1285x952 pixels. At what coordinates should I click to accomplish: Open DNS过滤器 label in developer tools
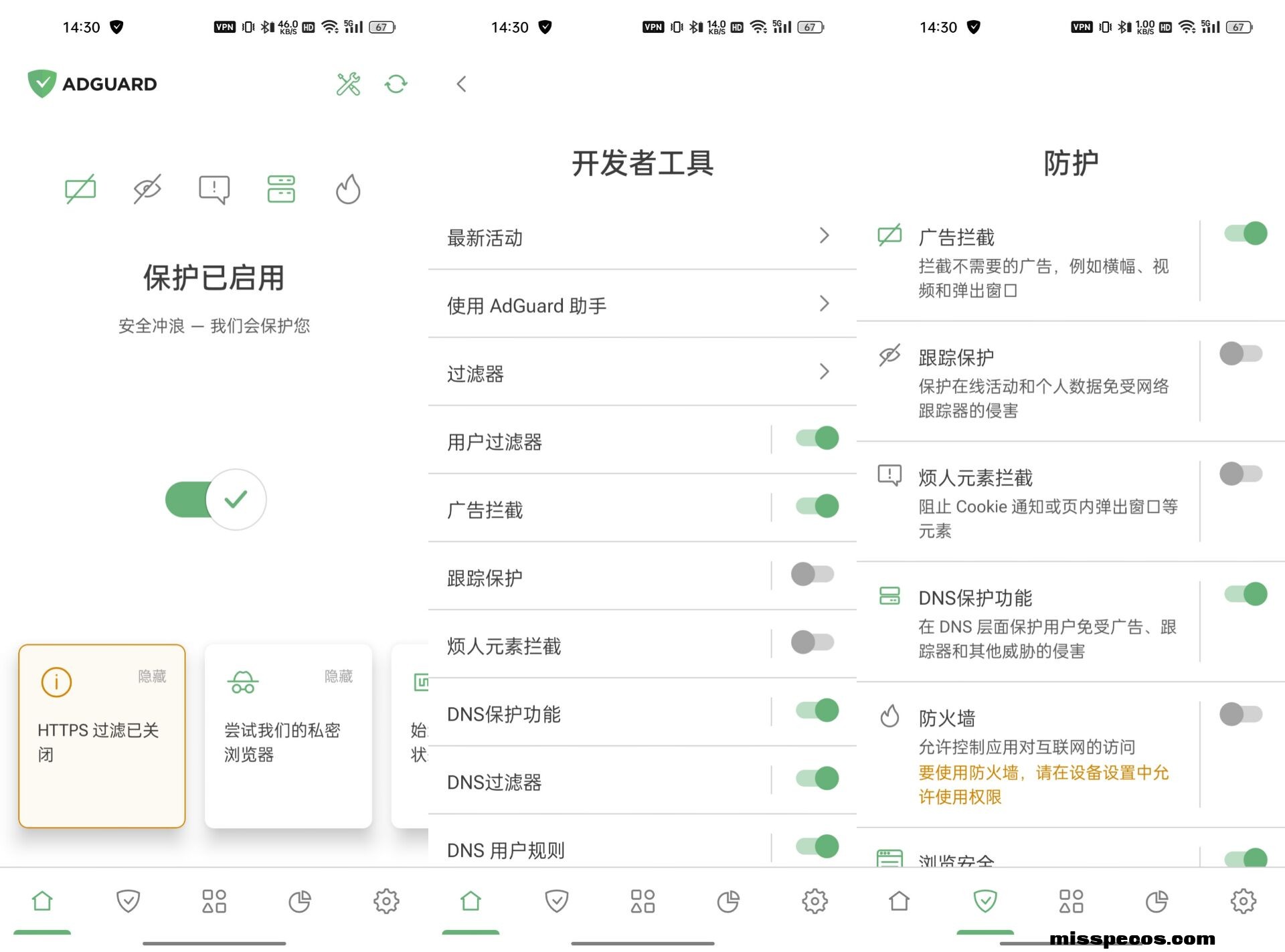(x=494, y=782)
